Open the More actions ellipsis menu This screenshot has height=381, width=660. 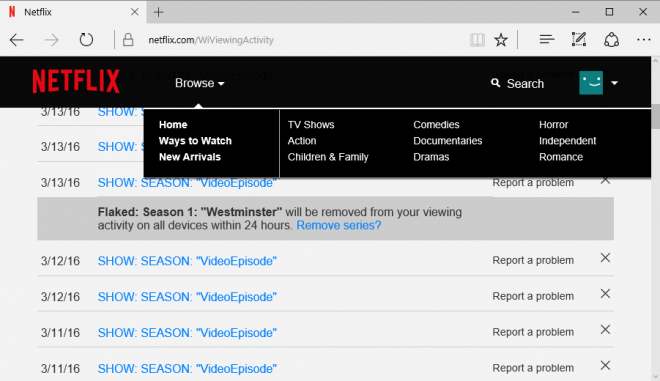(644, 40)
